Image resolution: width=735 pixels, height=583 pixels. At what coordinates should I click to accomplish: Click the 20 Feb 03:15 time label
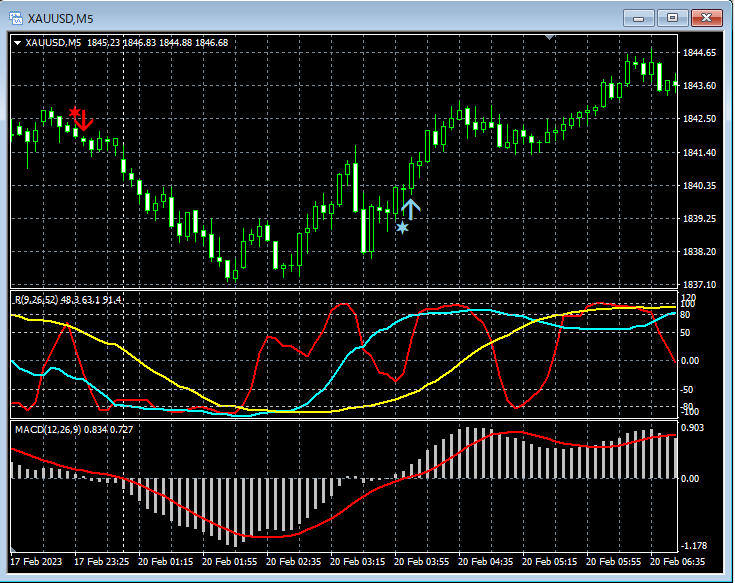pyautogui.click(x=358, y=561)
